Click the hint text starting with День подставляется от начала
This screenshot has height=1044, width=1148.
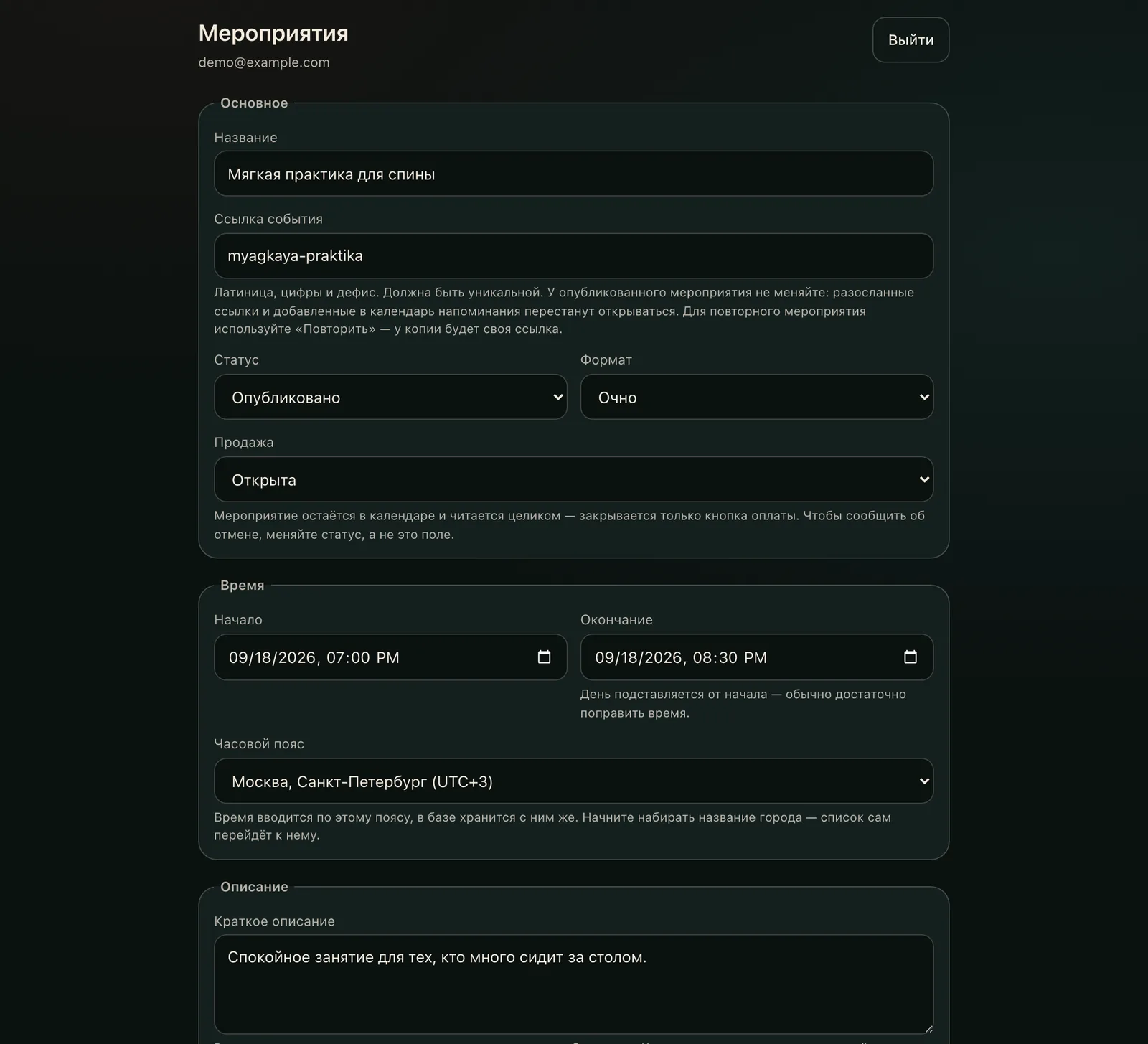point(743,704)
